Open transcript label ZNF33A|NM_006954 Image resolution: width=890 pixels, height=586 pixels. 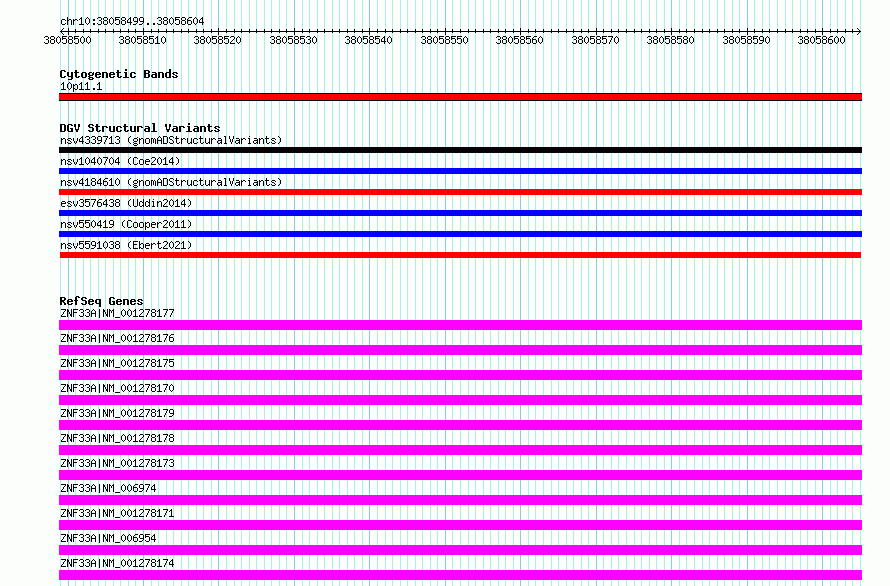tap(108, 538)
